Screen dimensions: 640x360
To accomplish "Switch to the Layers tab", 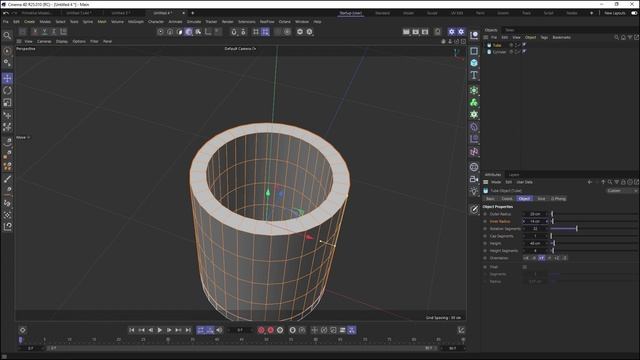I will 514,175.
